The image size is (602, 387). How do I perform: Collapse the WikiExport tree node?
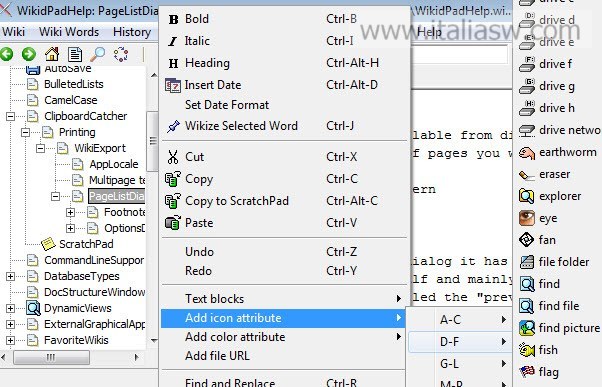(40, 148)
